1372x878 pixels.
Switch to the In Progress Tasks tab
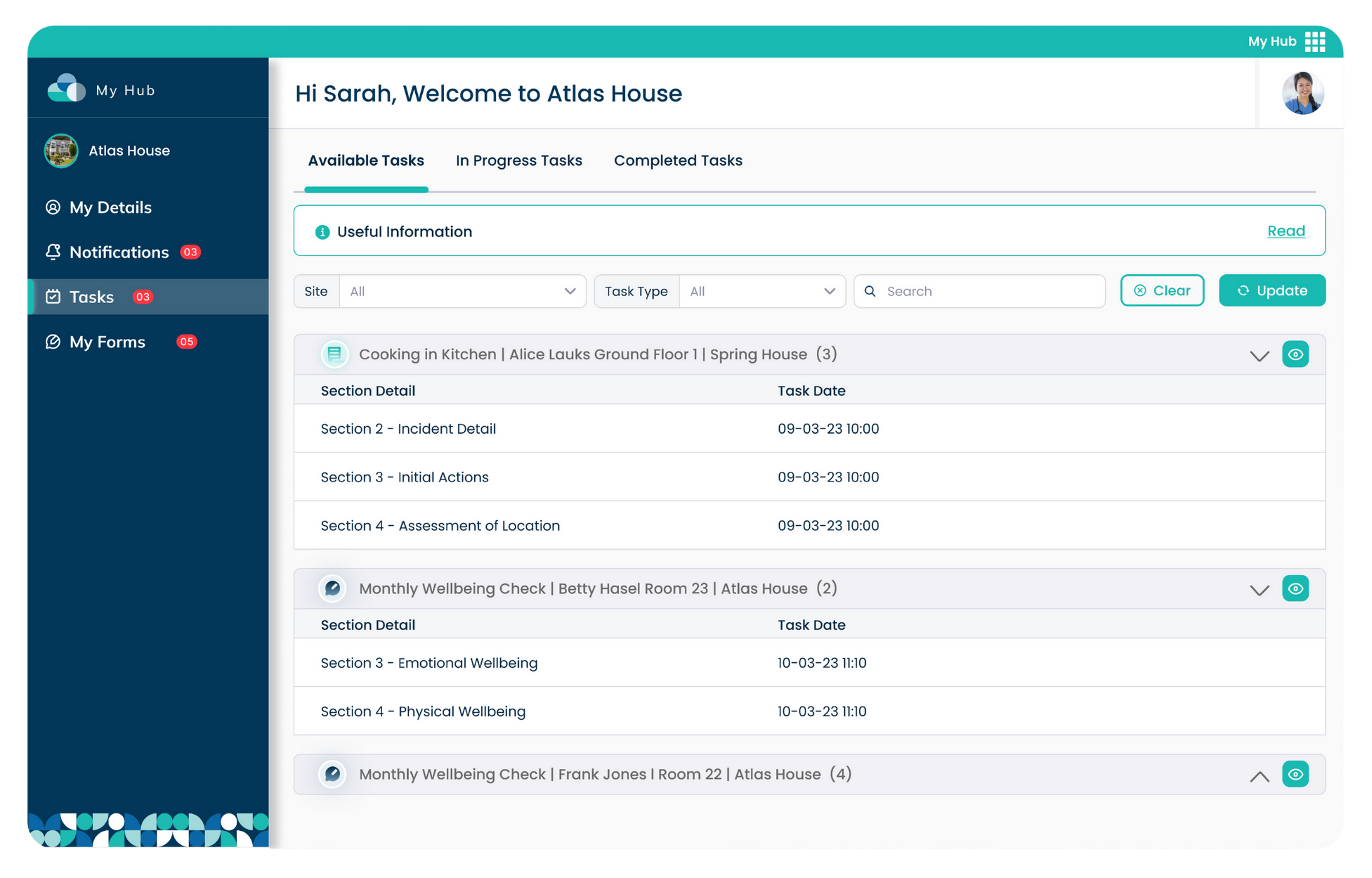pyautogui.click(x=519, y=161)
